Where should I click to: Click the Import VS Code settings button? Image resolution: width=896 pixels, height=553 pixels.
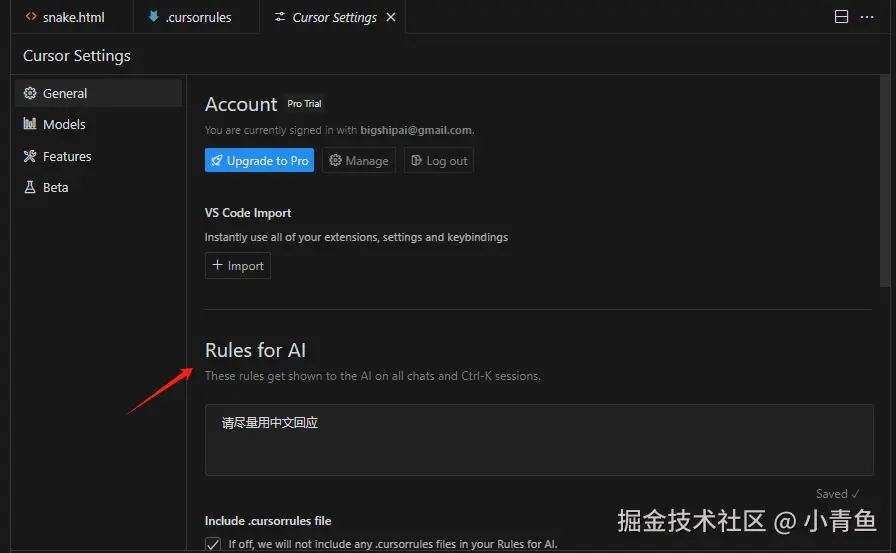click(238, 266)
